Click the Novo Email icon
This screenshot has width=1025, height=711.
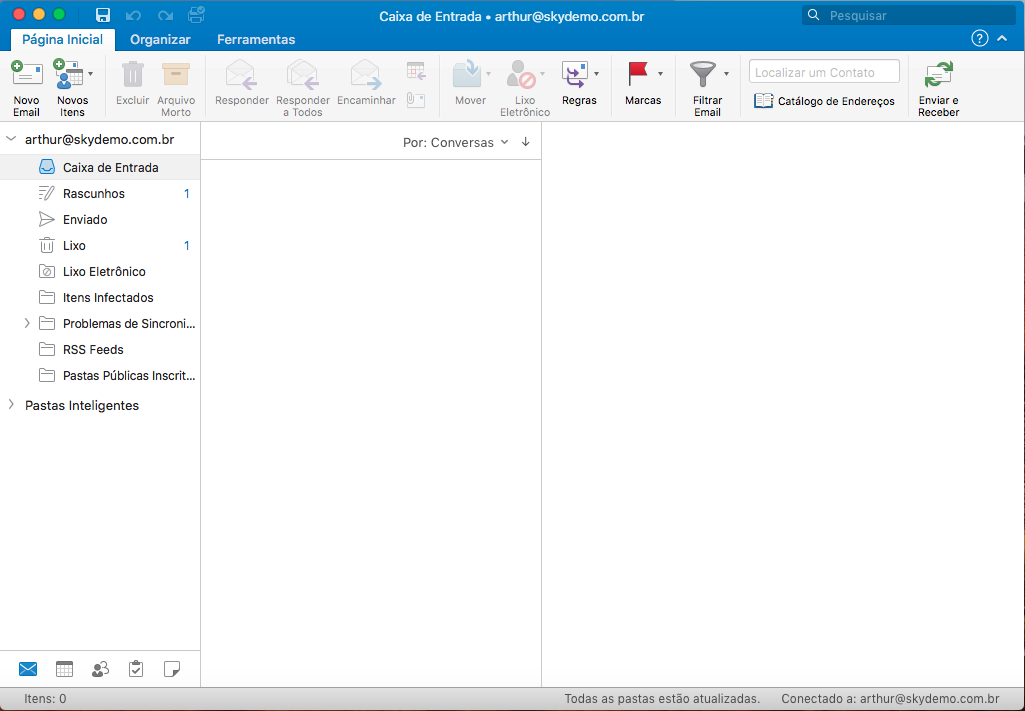(27, 75)
